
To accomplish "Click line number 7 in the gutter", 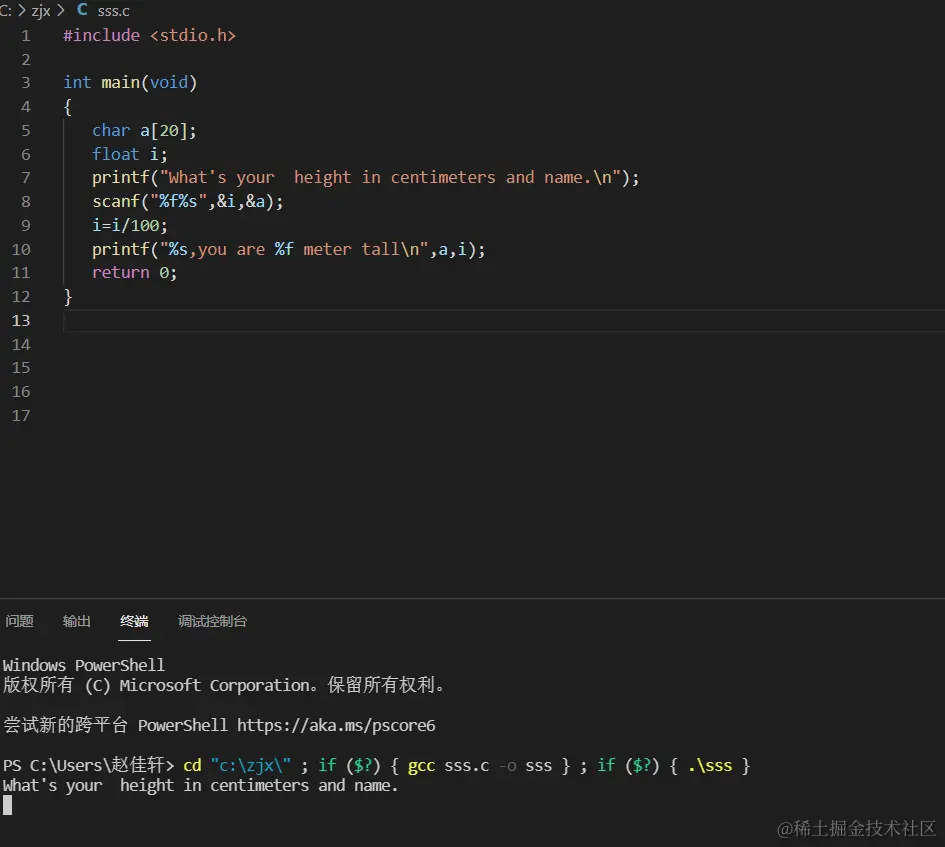I will point(25,178).
